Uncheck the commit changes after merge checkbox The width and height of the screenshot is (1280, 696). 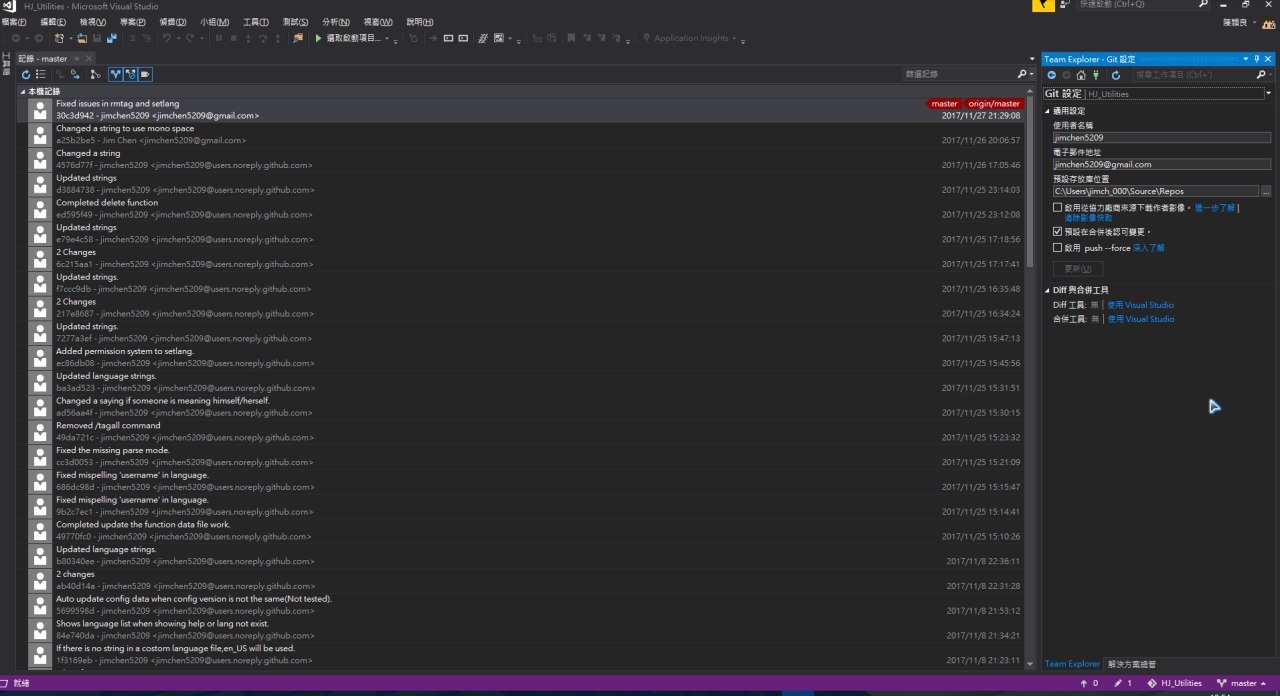coord(1058,231)
